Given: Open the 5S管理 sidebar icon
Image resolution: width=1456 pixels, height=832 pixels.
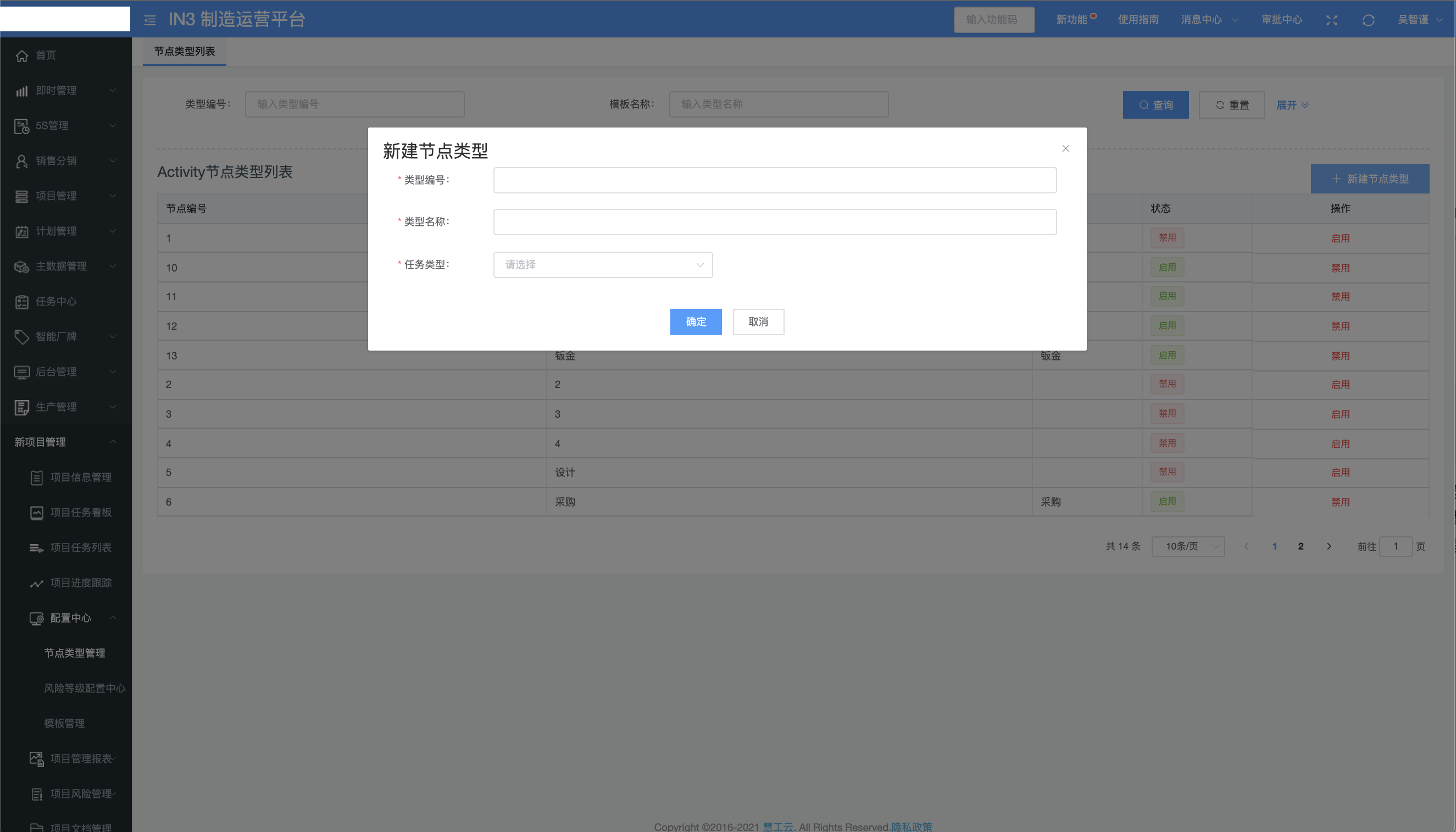Looking at the screenshot, I should pyautogui.click(x=22, y=126).
